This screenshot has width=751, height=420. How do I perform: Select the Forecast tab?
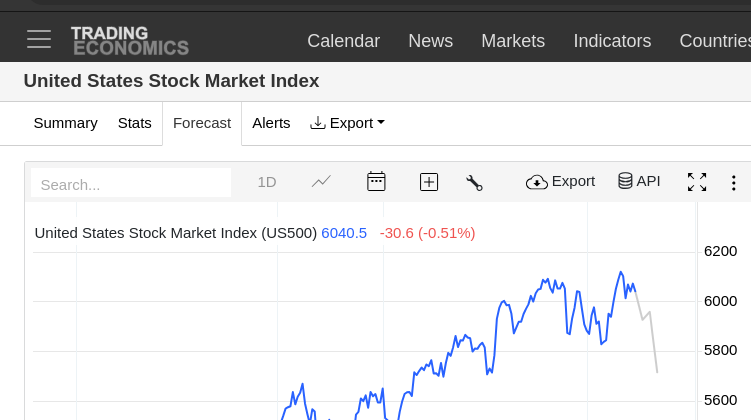pyautogui.click(x=202, y=123)
